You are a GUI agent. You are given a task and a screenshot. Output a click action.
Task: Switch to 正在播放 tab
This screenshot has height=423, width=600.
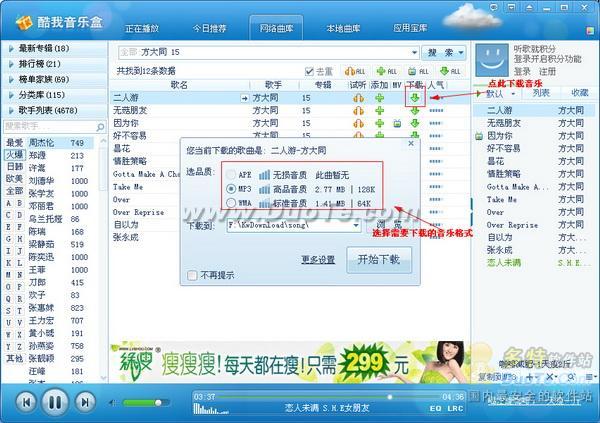click(142, 28)
